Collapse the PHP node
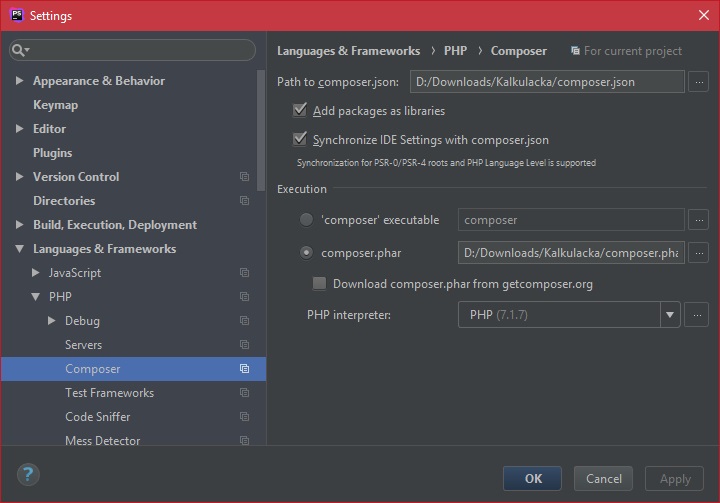 [35, 297]
